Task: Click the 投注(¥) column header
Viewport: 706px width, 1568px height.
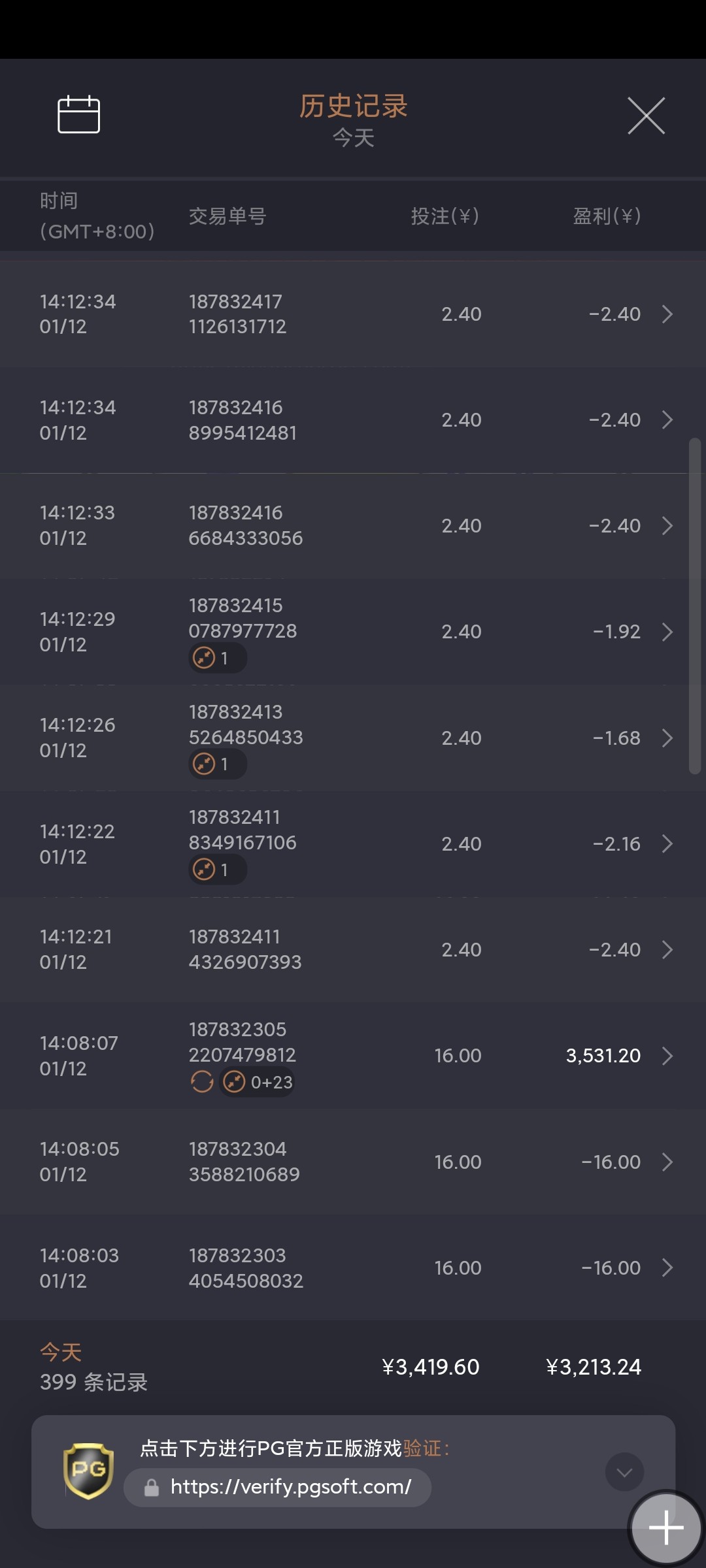Action: coord(445,216)
